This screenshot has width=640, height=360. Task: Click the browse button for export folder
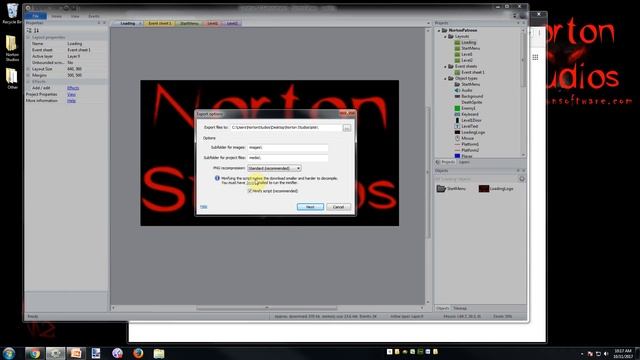347,128
